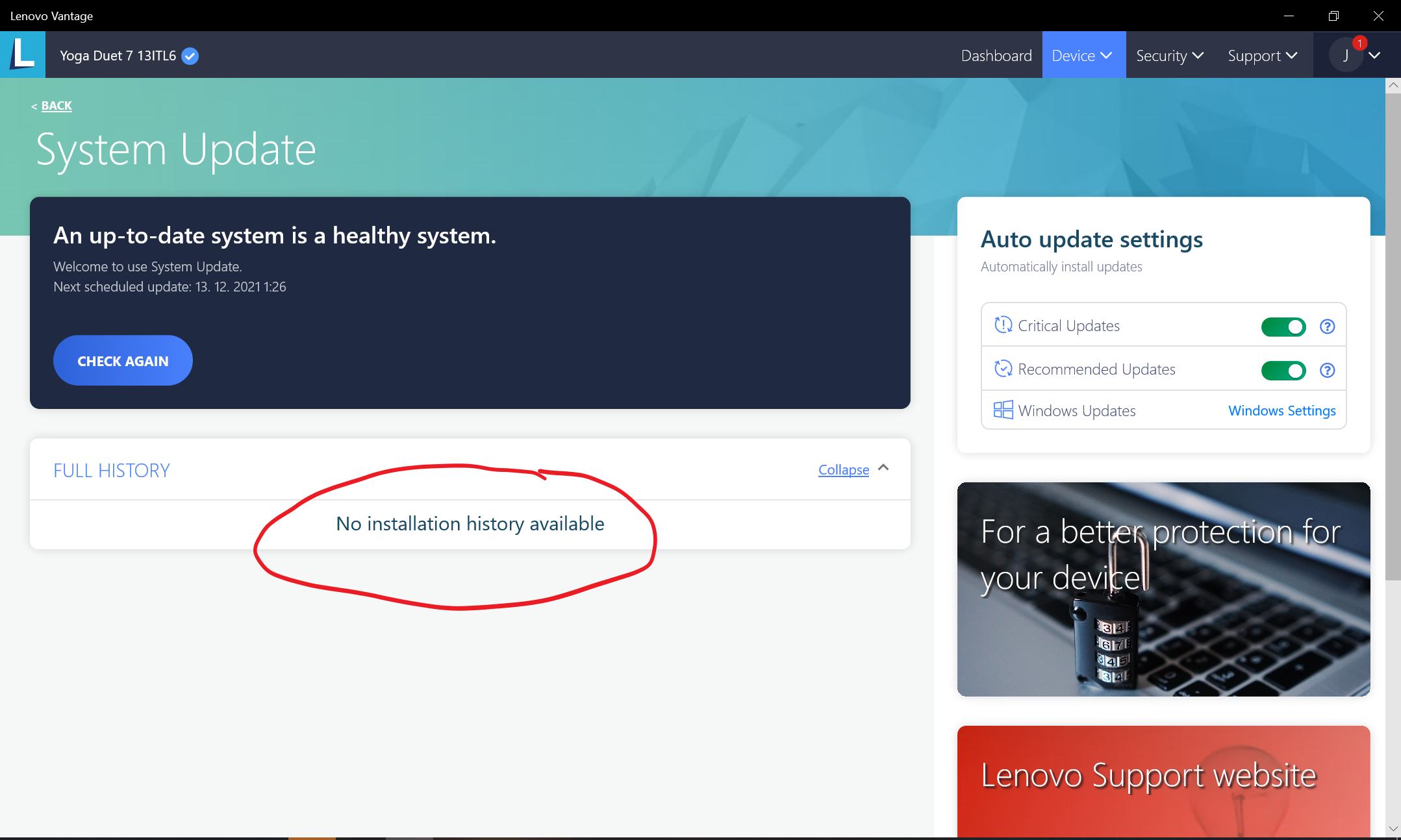Toggle off Critical Updates switch
This screenshot has width=1401, height=840.
coord(1283,327)
